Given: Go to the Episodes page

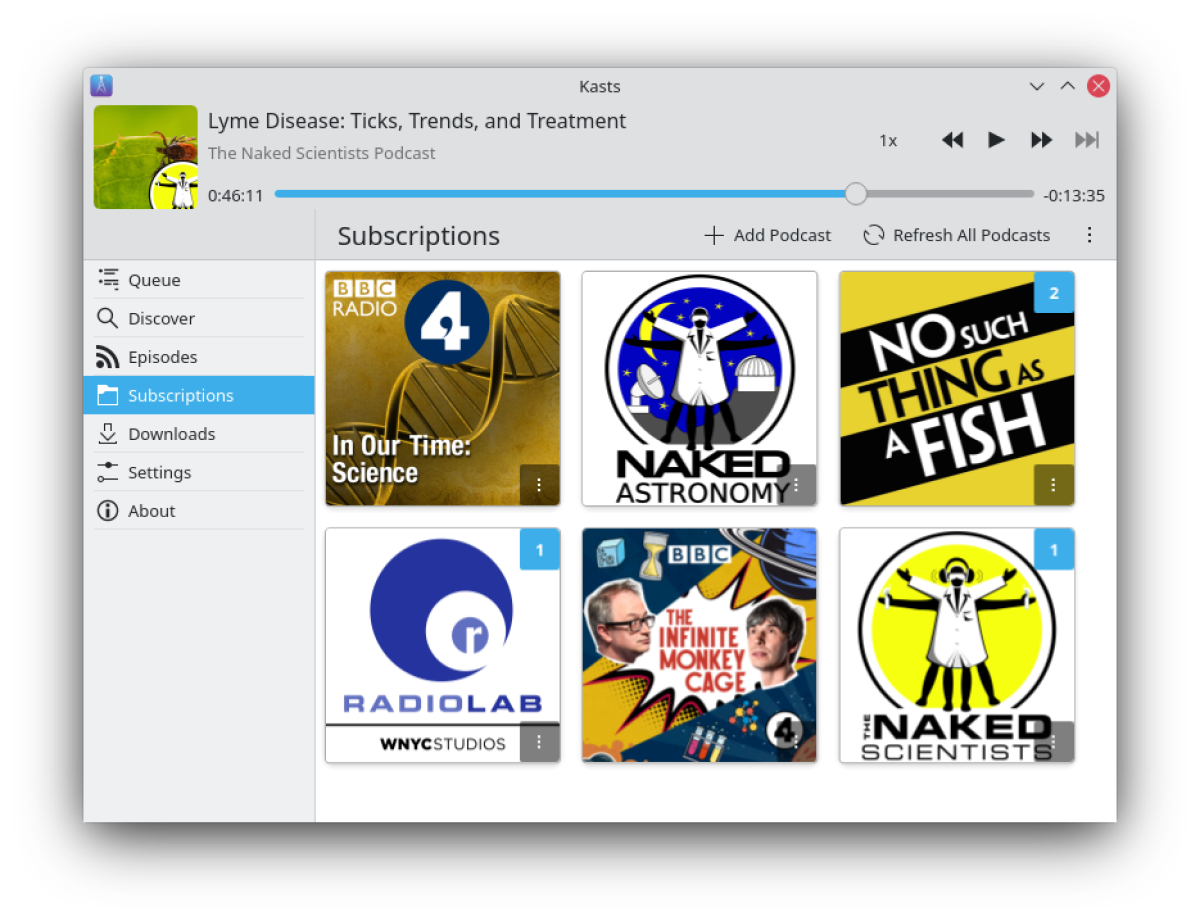Looking at the screenshot, I should [199, 357].
